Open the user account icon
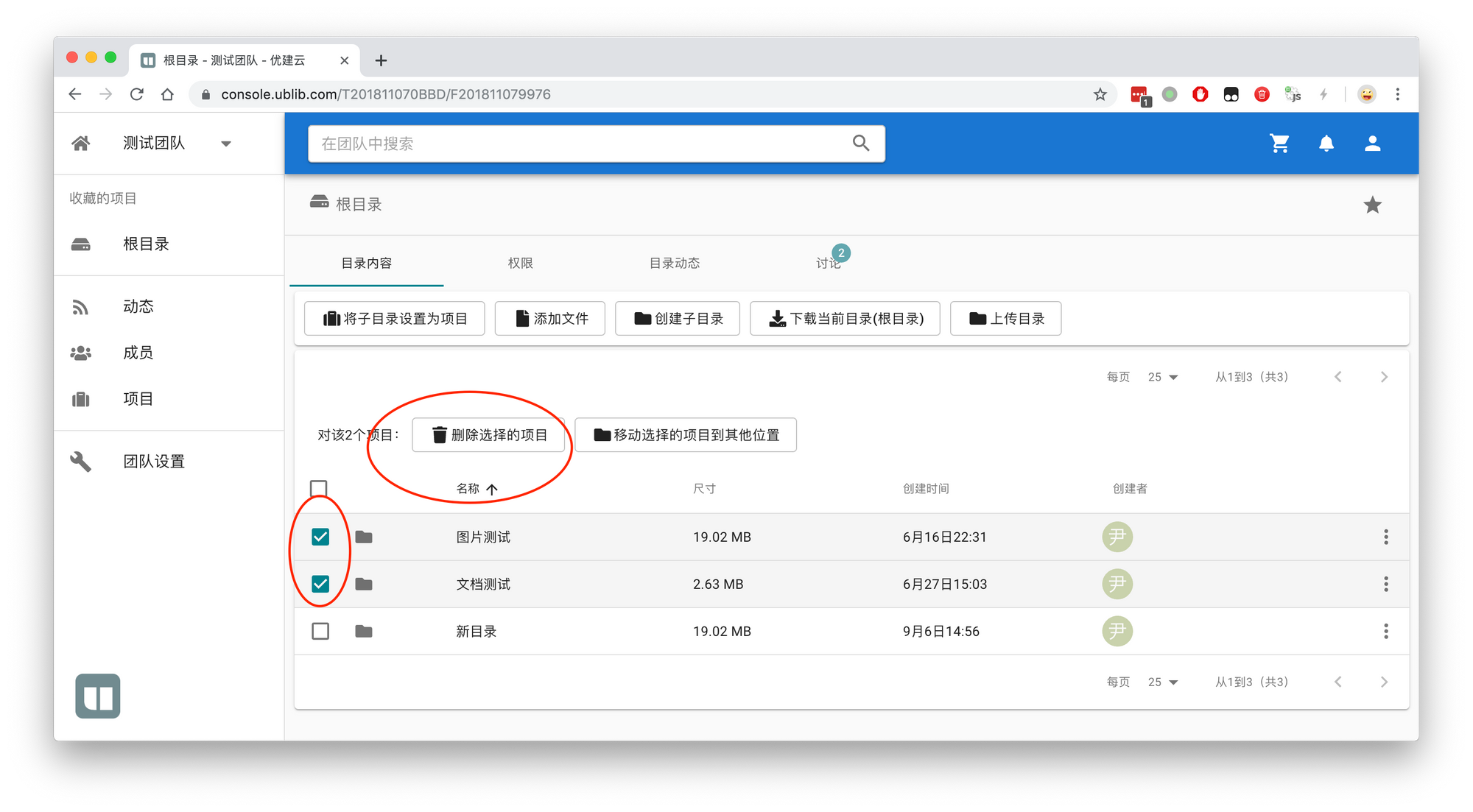The width and height of the screenshot is (1473, 812). point(1372,144)
